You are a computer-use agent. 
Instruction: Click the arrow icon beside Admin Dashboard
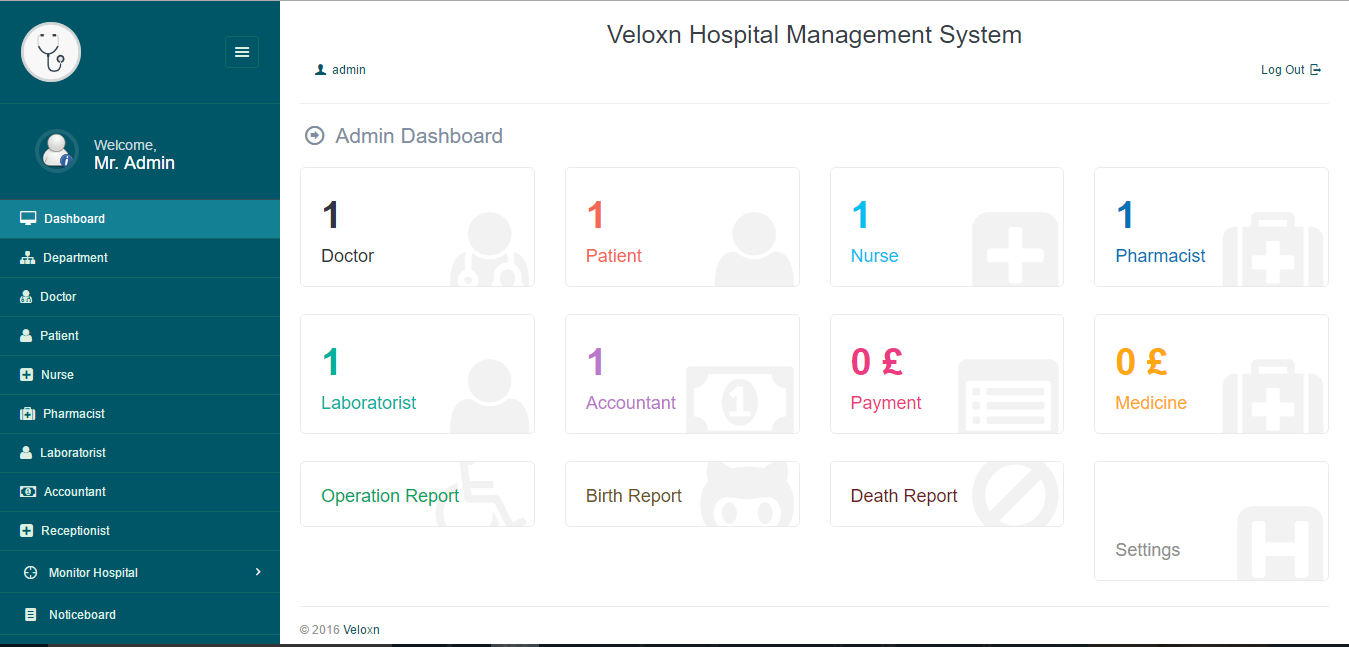pyautogui.click(x=315, y=136)
